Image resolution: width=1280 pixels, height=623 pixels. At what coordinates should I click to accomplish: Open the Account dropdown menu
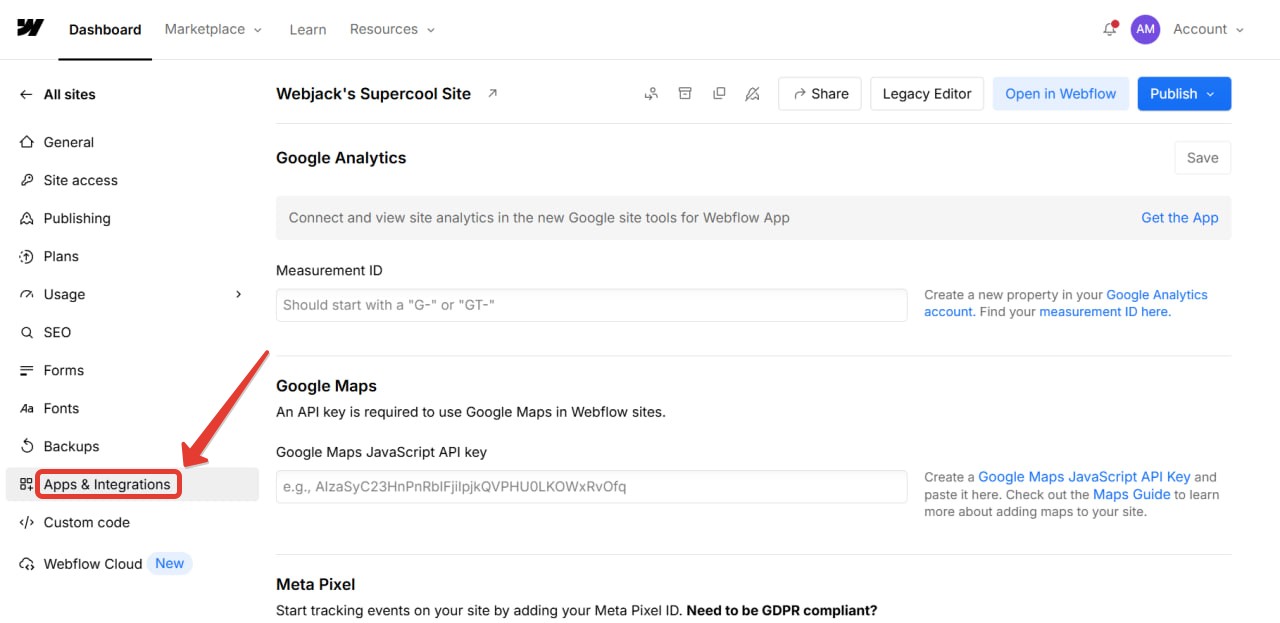(1208, 29)
